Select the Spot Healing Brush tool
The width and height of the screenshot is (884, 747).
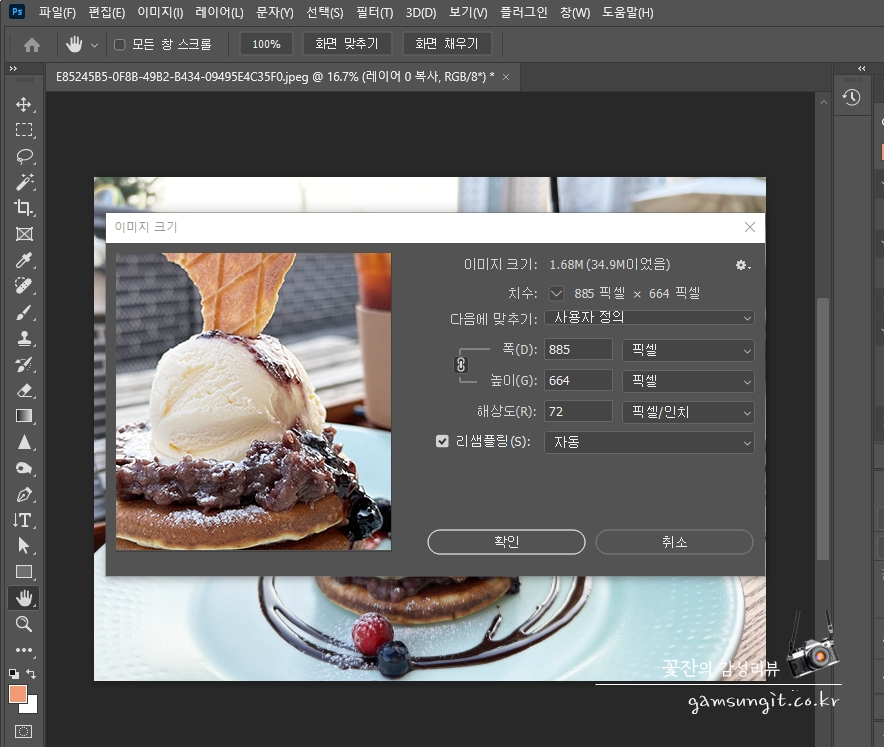pyautogui.click(x=24, y=286)
